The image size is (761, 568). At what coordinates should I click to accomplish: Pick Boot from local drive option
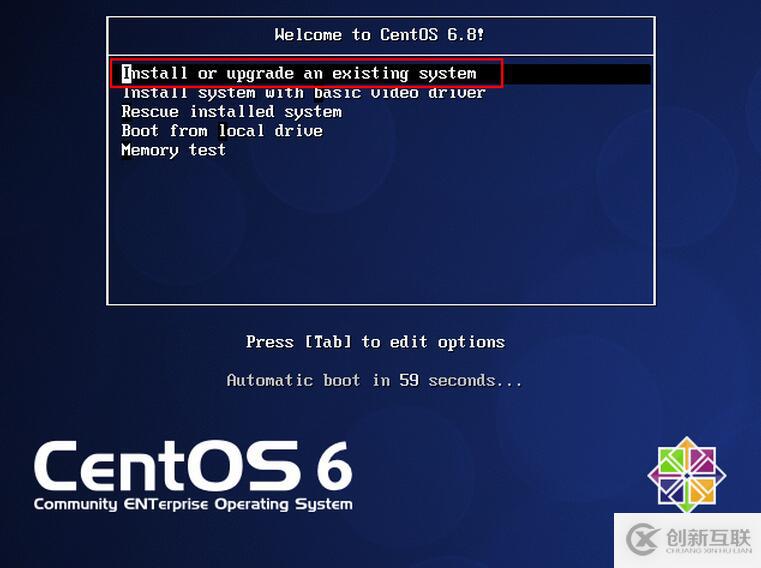pos(222,131)
